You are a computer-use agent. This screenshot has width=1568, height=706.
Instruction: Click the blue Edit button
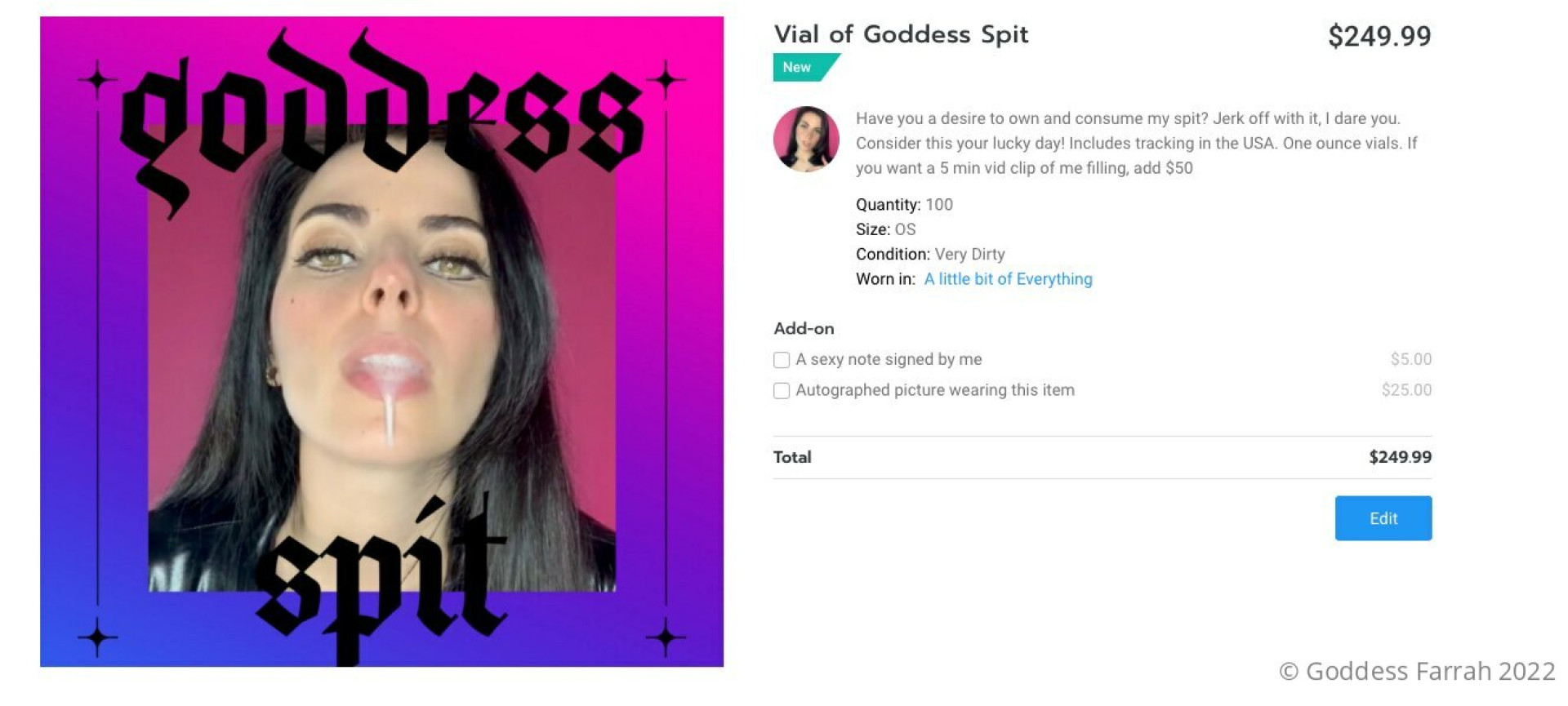pos(1383,517)
